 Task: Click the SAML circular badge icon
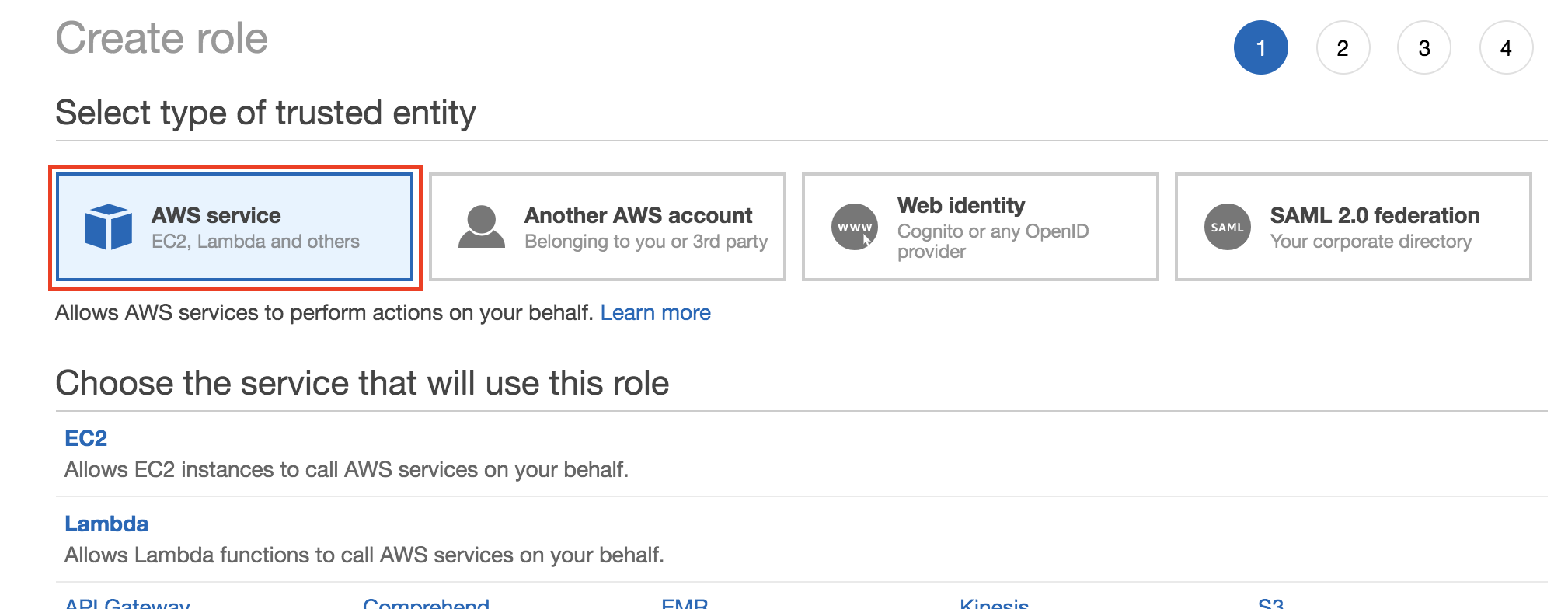[x=1228, y=227]
